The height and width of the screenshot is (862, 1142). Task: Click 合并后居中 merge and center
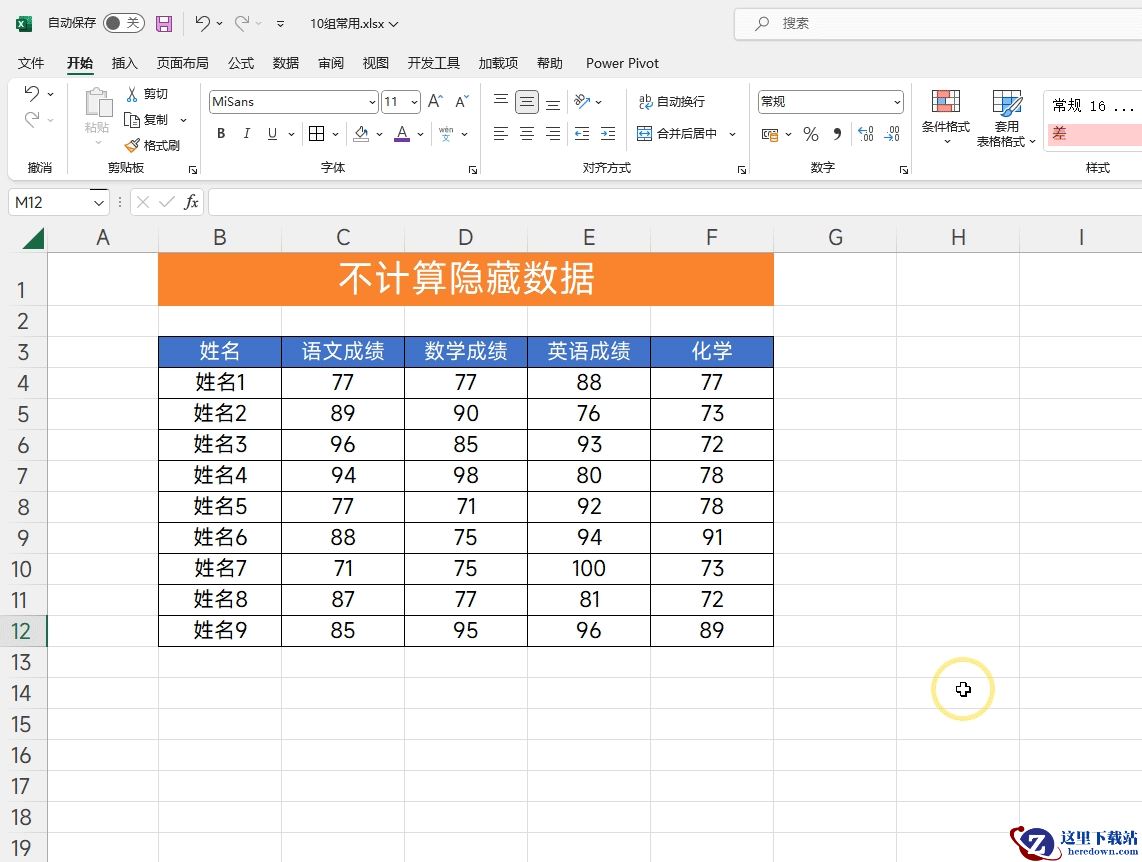pyautogui.click(x=677, y=133)
